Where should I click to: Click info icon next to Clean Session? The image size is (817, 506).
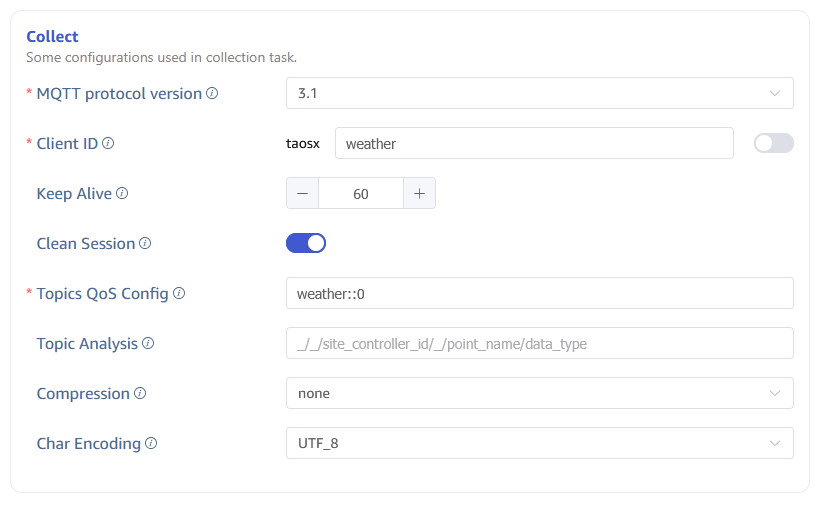click(x=145, y=243)
